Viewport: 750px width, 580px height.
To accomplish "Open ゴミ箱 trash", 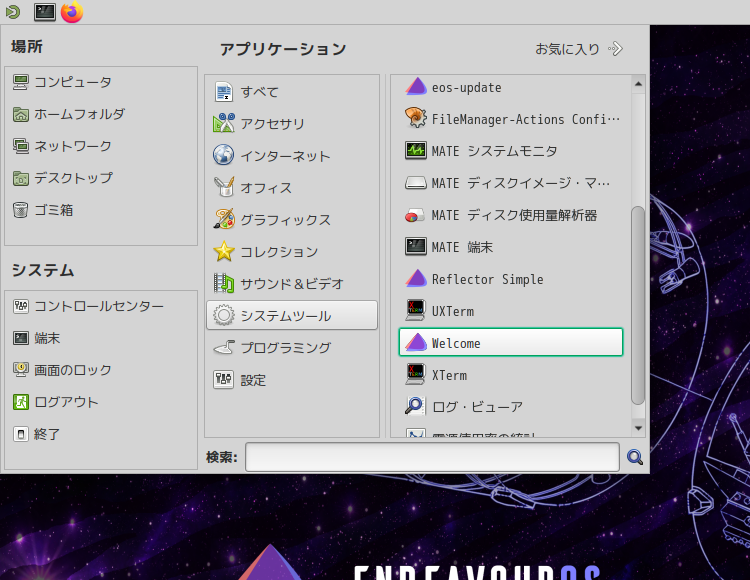I will pyautogui.click(x=101, y=210).
